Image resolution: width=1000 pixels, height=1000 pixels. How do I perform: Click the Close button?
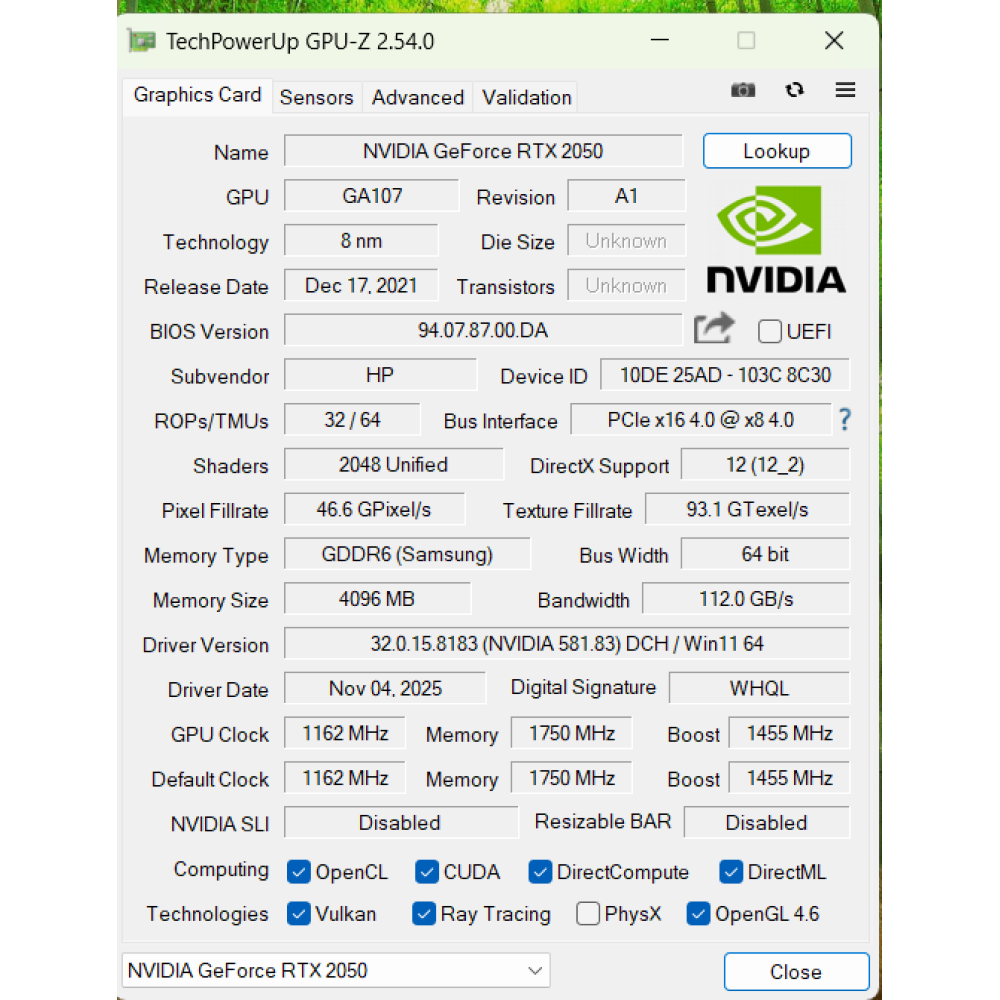pyautogui.click(x=796, y=972)
